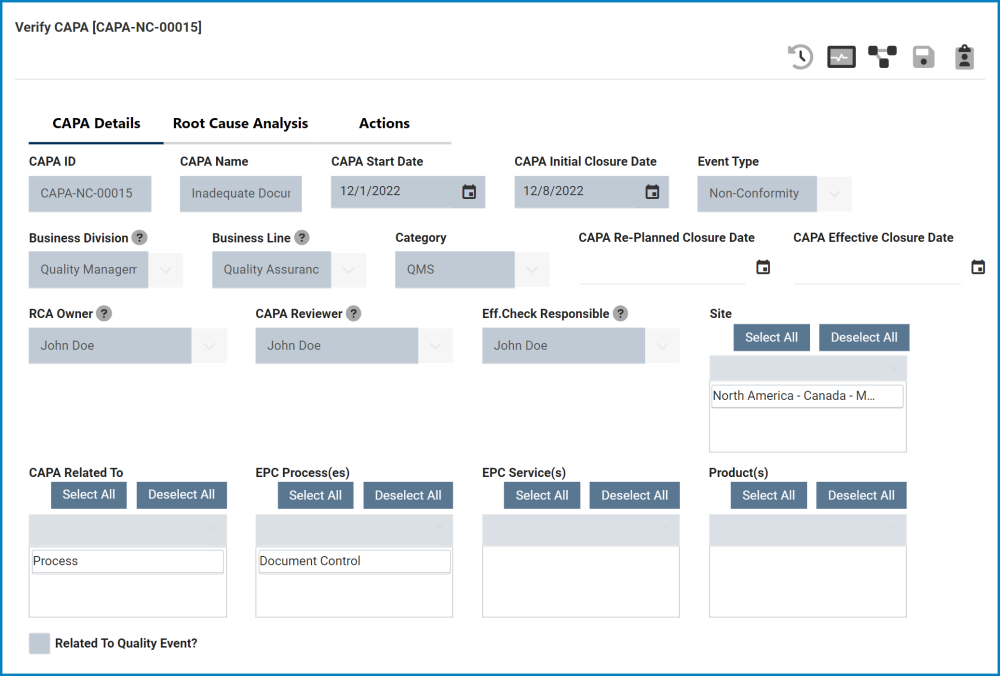
Task: Open CAPA Start Date calendar picker
Action: (469, 192)
